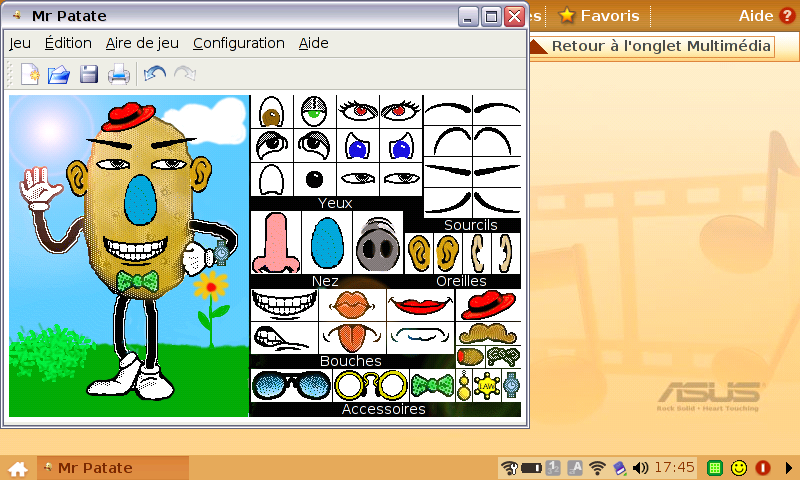Pick the blue sunglasses accessory

(291, 385)
